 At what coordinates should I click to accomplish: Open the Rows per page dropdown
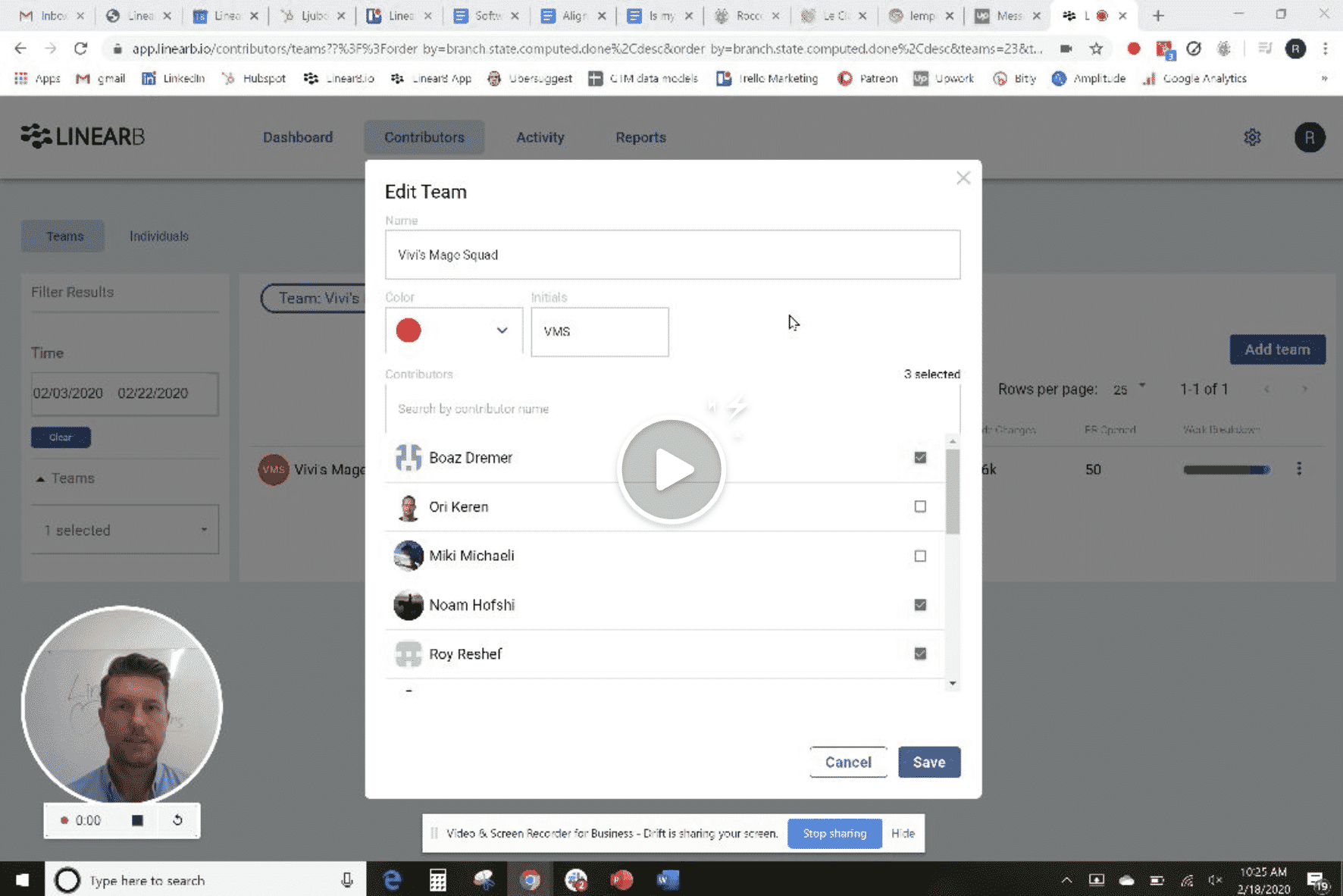pos(1129,390)
